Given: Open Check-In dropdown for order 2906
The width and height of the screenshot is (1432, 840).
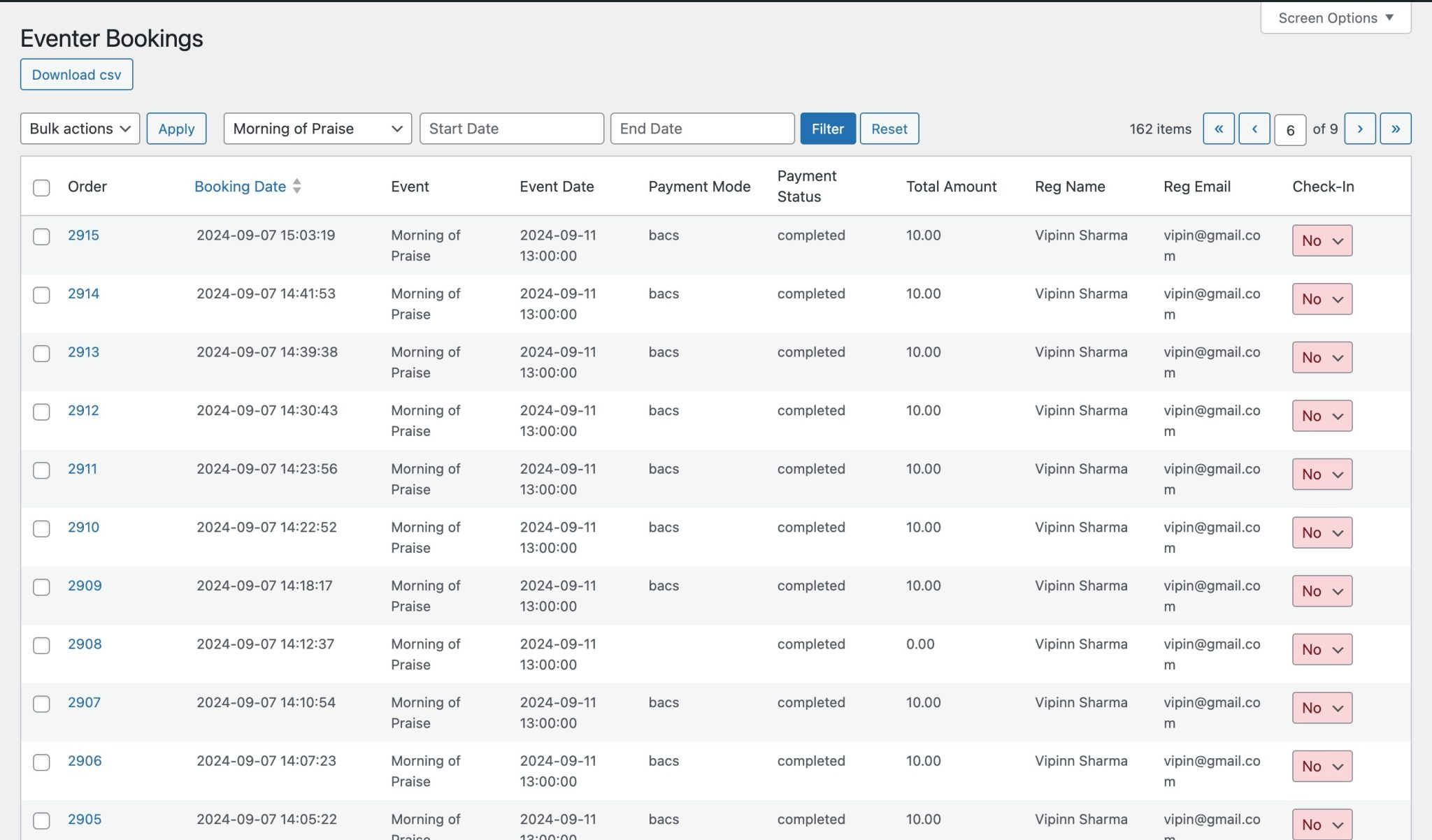Looking at the screenshot, I should (x=1322, y=766).
